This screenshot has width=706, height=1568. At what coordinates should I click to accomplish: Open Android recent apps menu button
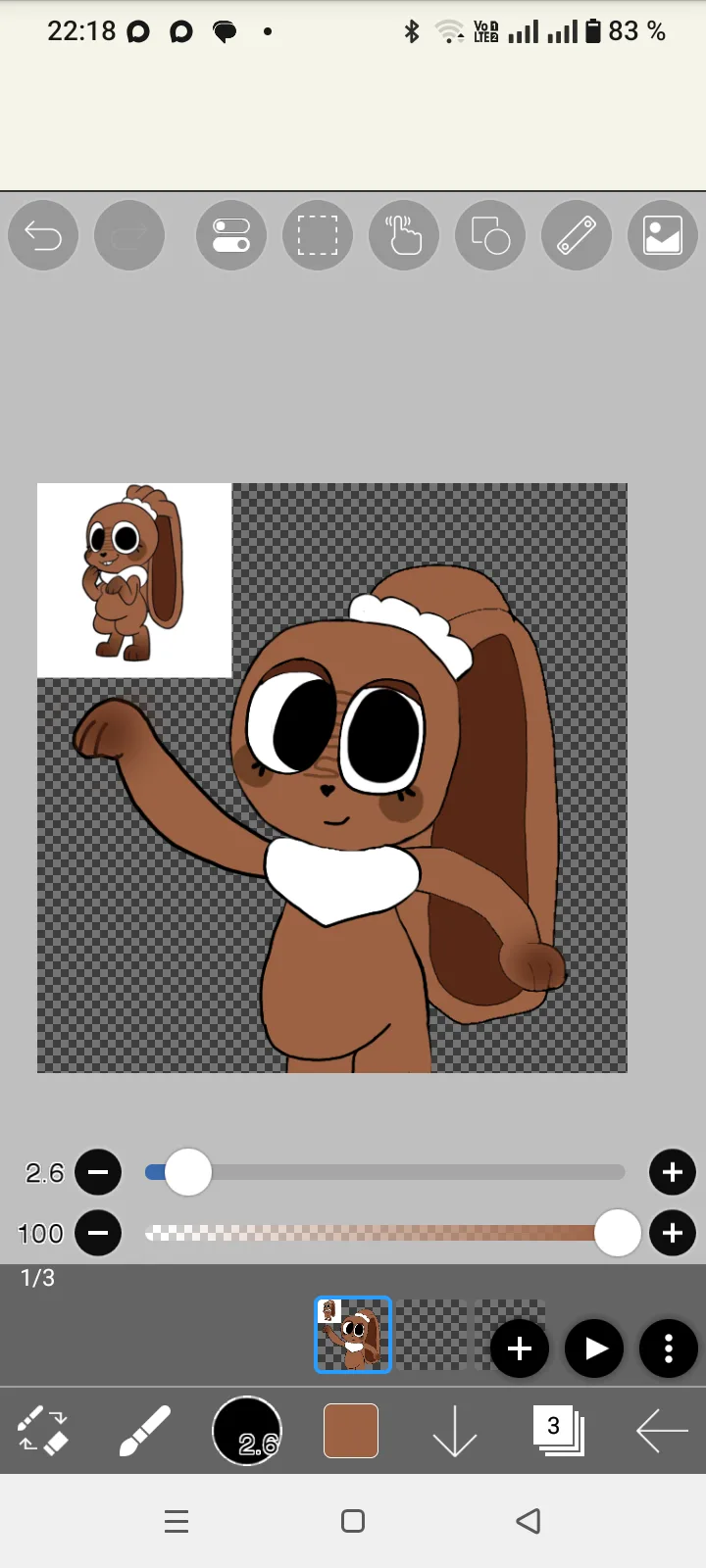pos(176,1521)
